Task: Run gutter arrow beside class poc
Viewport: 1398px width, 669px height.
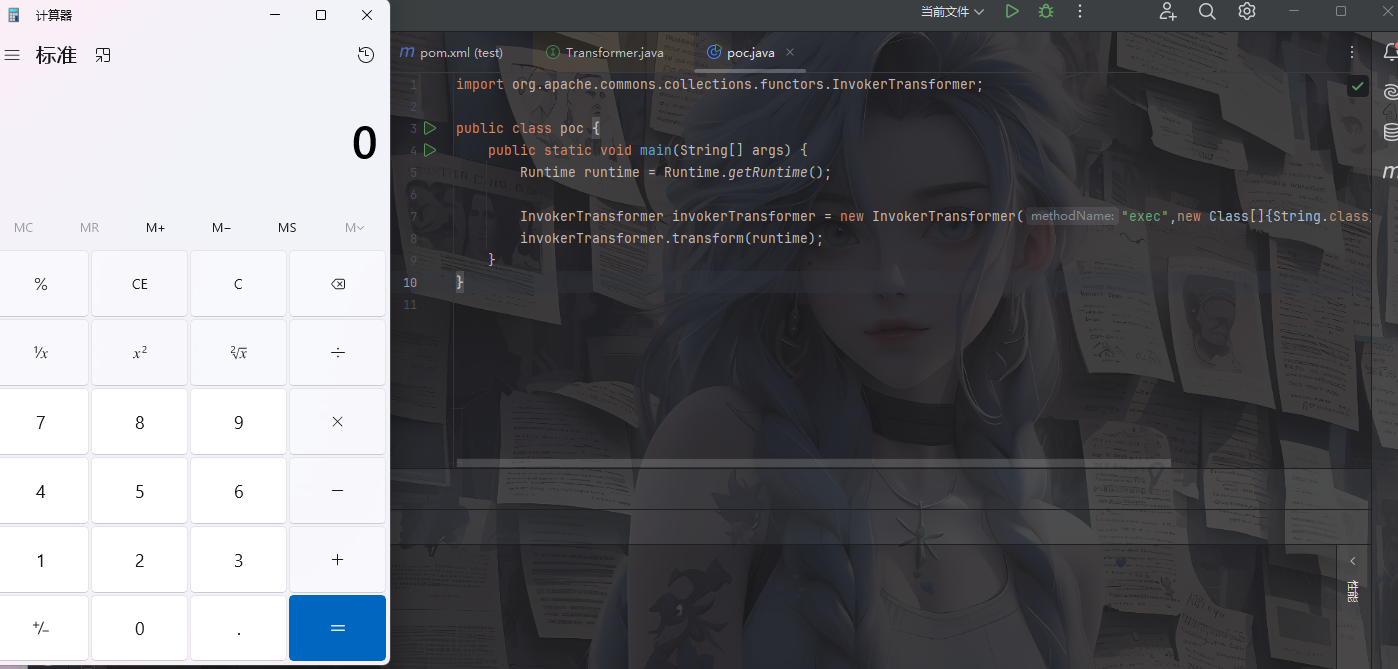Action: point(430,128)
